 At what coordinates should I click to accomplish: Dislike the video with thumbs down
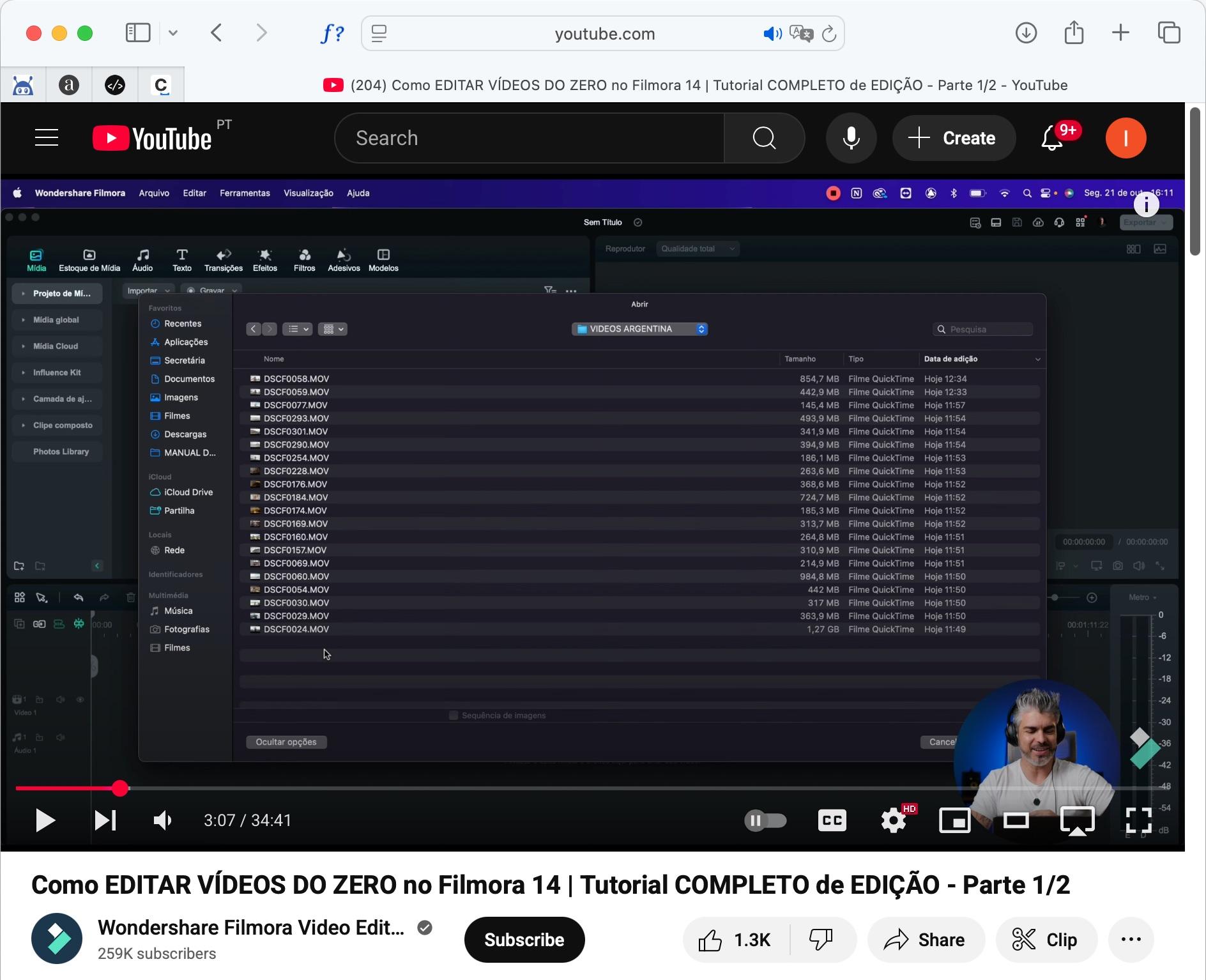point(821,940)
